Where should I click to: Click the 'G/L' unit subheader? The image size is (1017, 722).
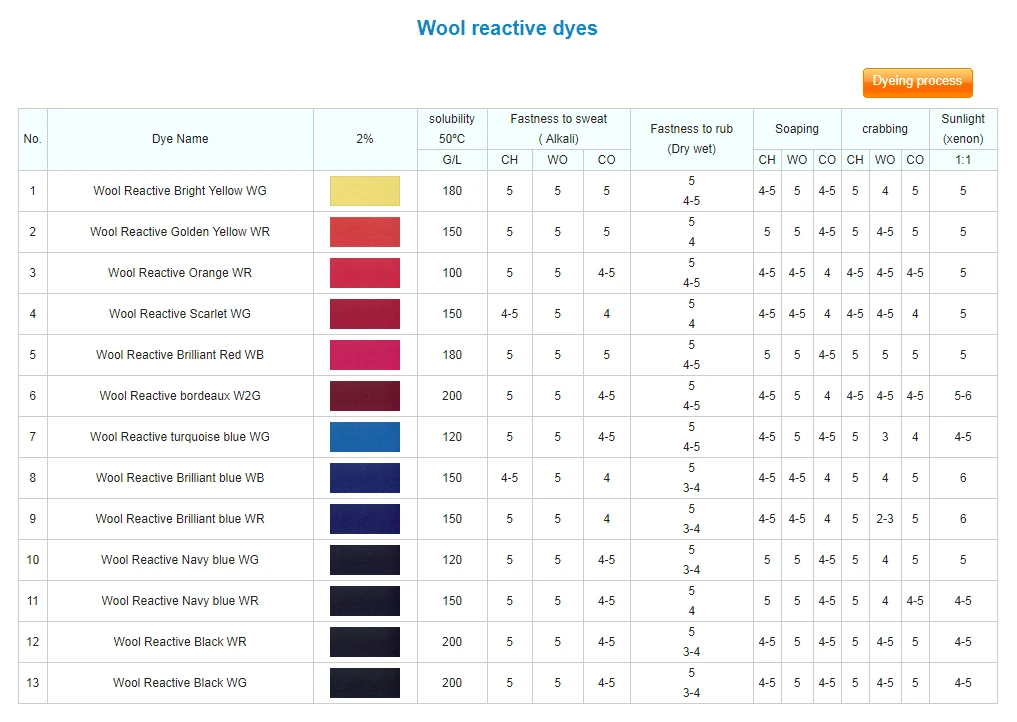tap(452, 160)
